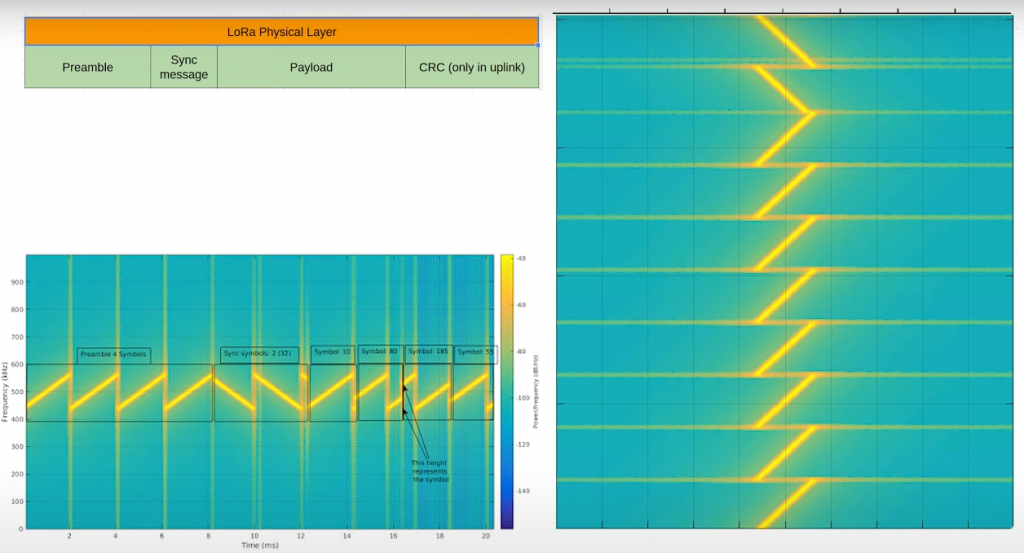Click the first preamble up-chirp in left spectrogram

48,392
